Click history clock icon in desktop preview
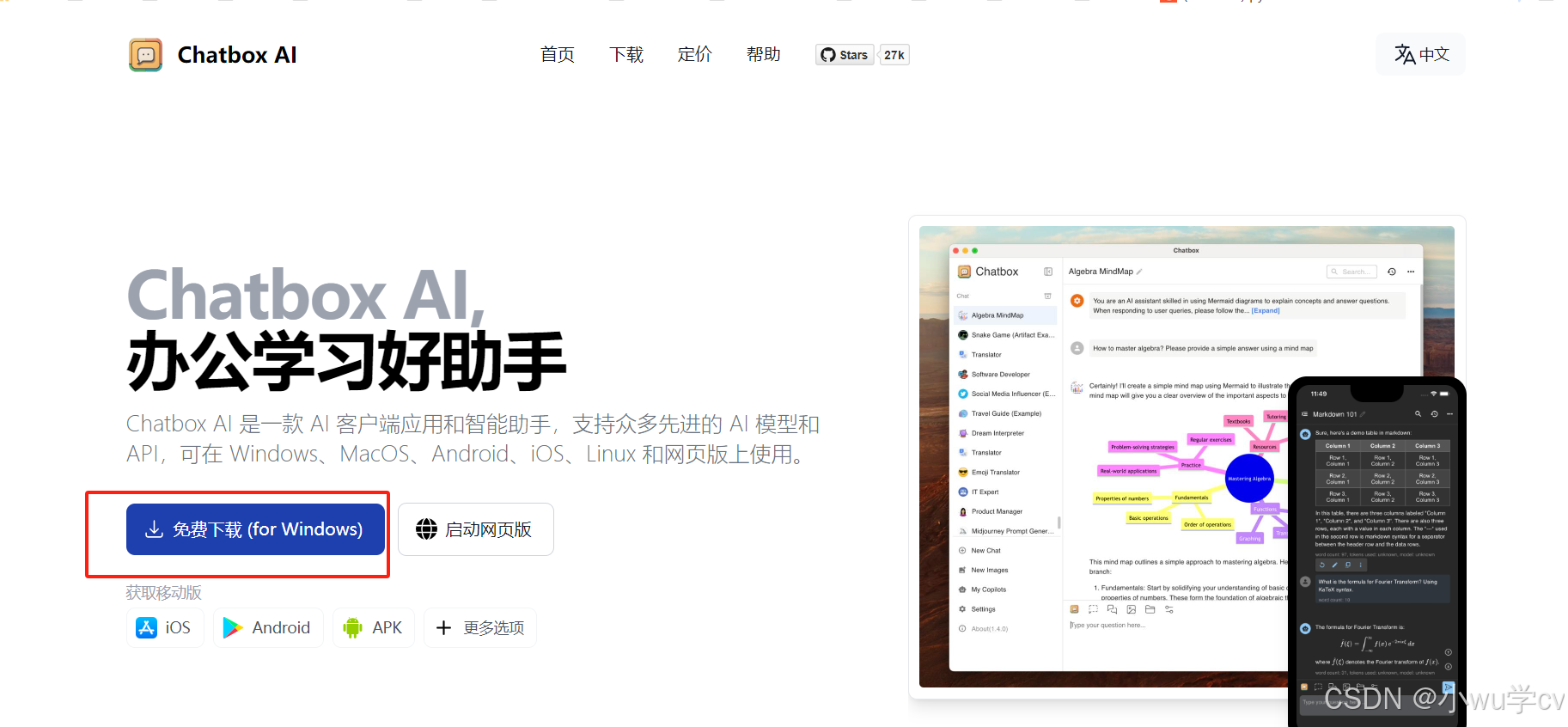Image resolution: width=1568 pixels, height=727 pixels. click(1392, 272)
